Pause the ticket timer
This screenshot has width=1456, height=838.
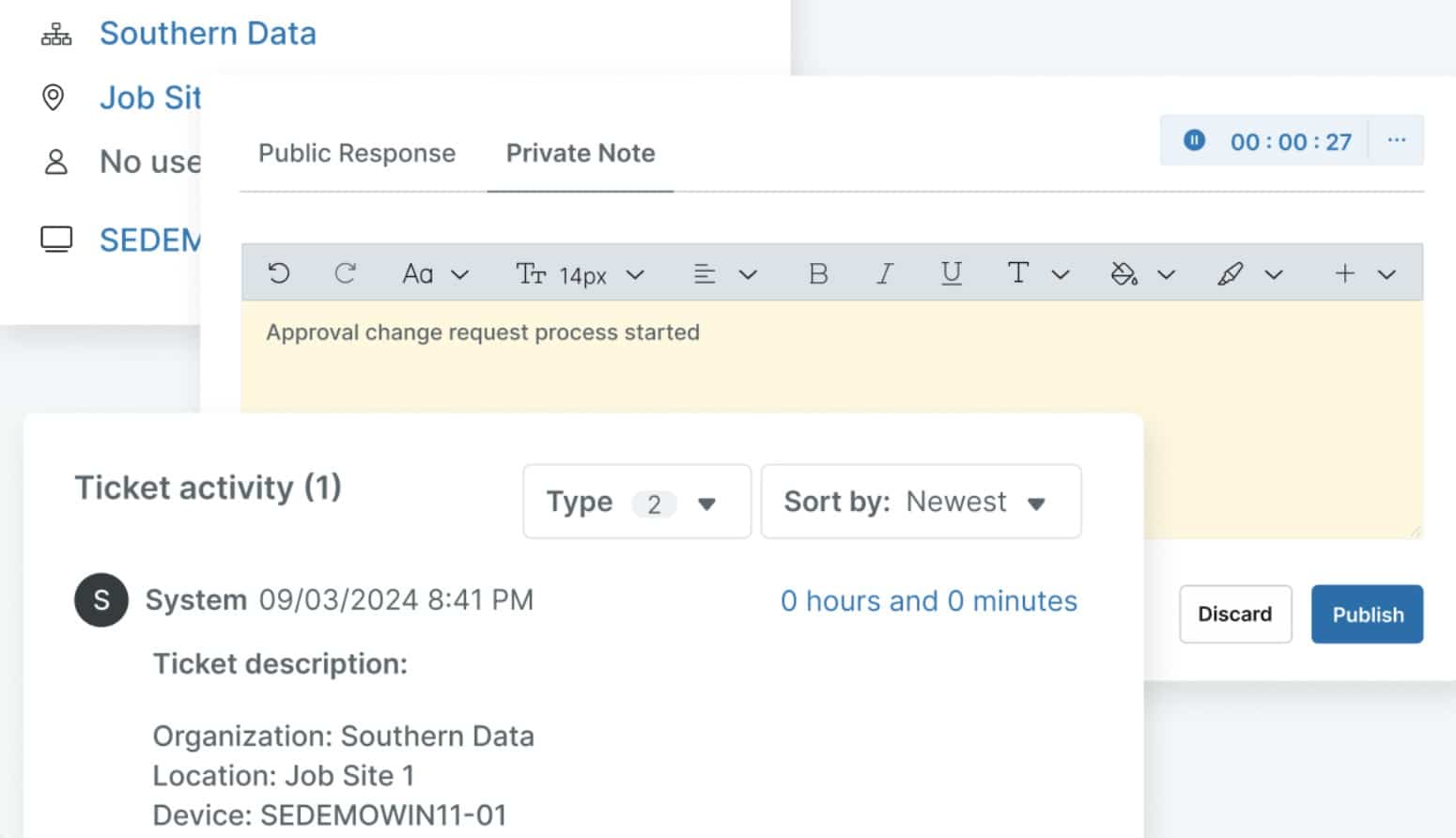(1194, 141)
